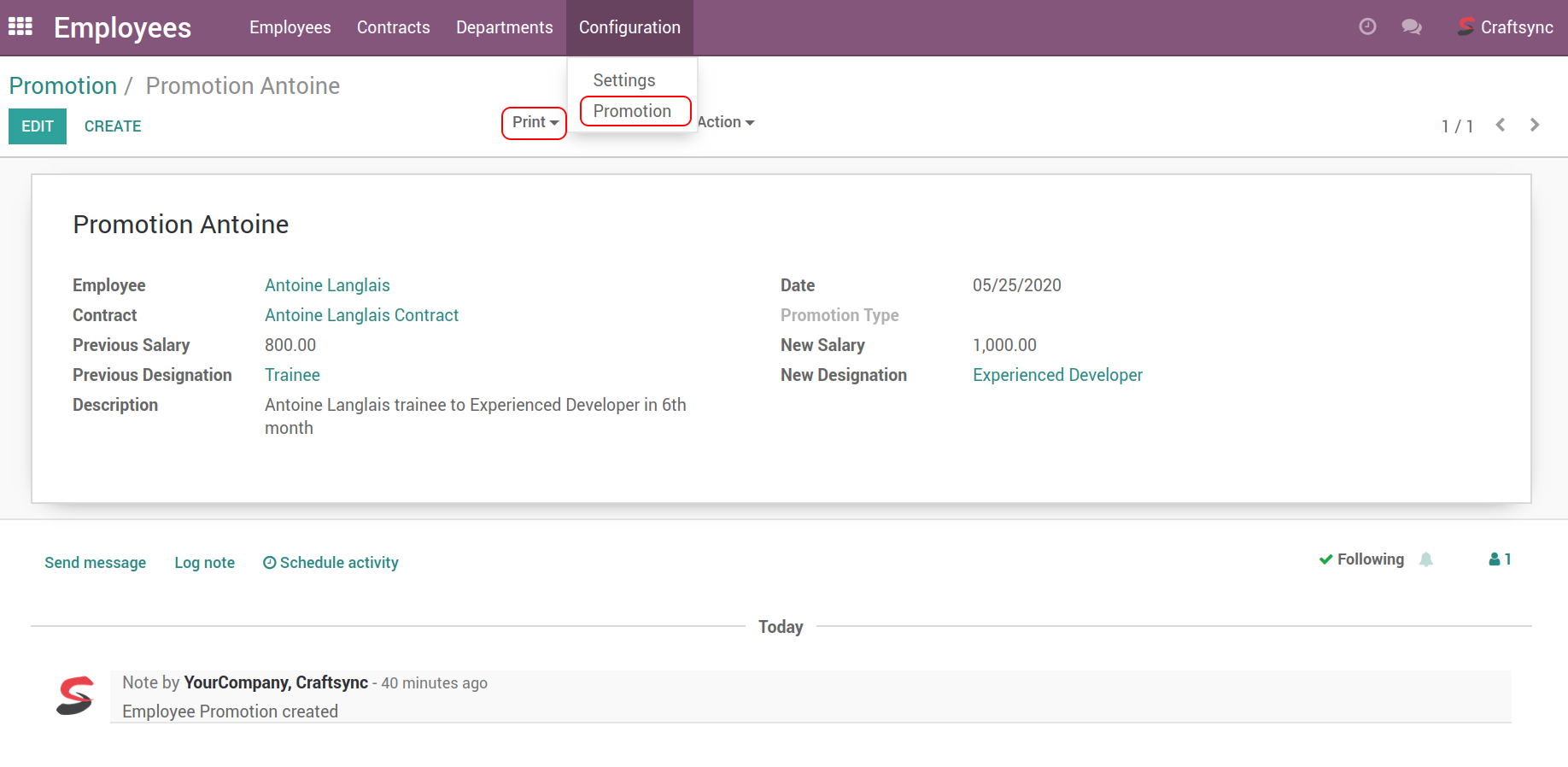Open the Contracts menu
Screen dimensions: 1568x767
coord(393,27)
